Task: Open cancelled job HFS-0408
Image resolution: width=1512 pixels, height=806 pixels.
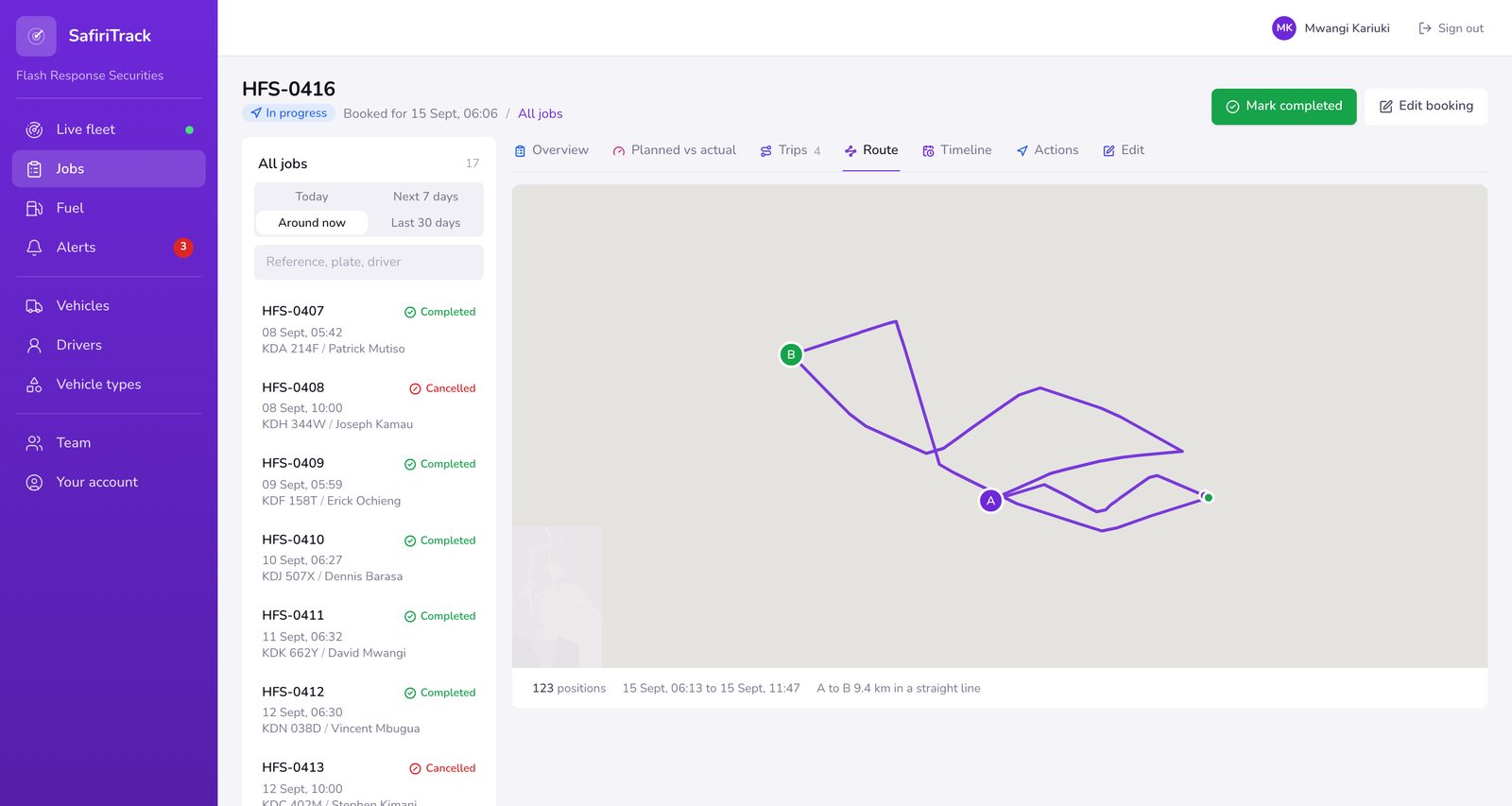Action: 369,405
